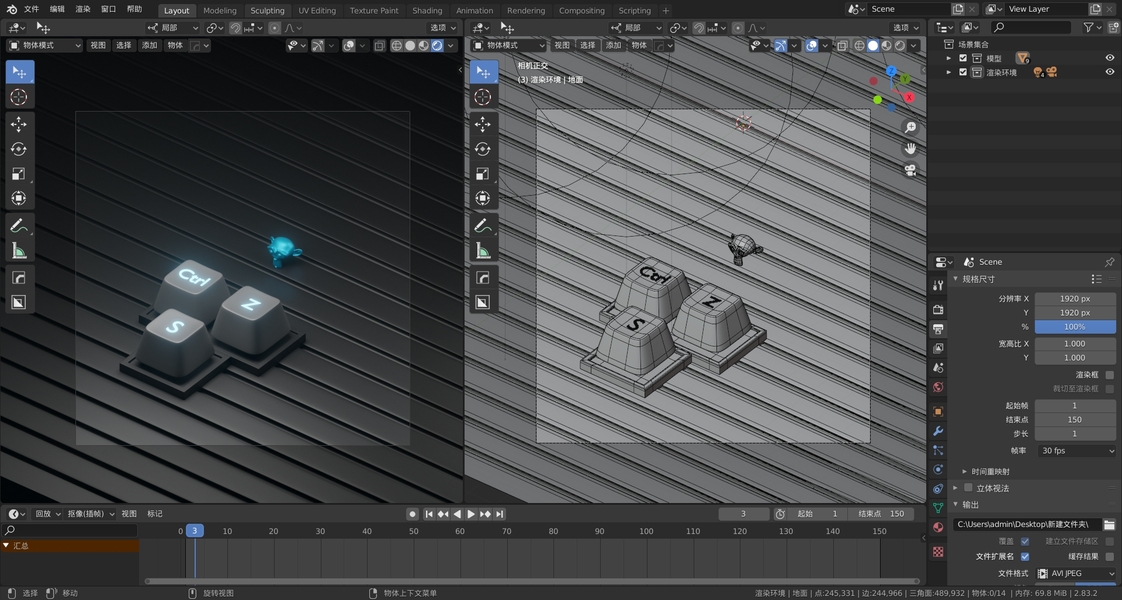The height and width of the screenshot is (600, 1122).
Task: Switch right viewport to wireframe shading
Action: click(x=859, y=45)
